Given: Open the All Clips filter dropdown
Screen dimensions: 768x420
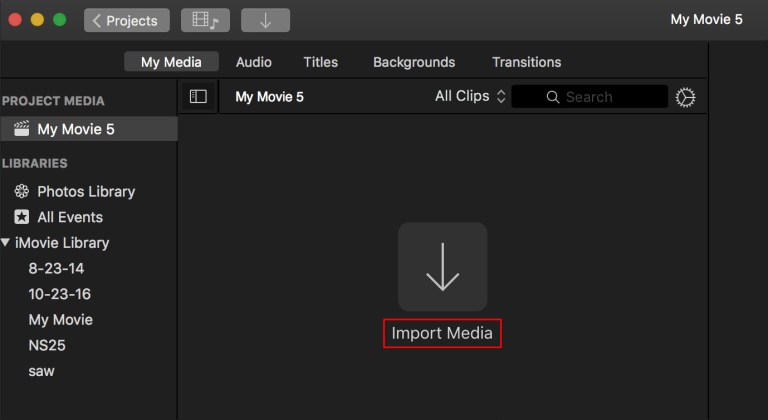Looking at the screenshot, I should click(x=470, y=96).
